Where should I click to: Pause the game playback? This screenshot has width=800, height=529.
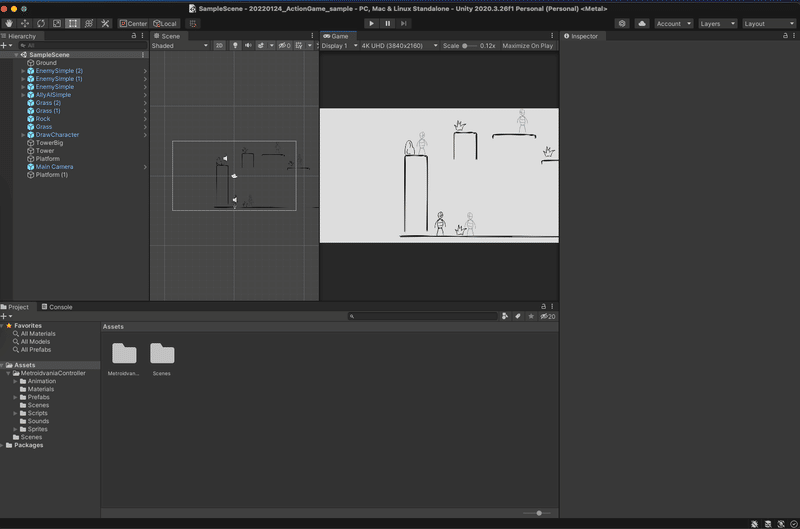(388, 23)
